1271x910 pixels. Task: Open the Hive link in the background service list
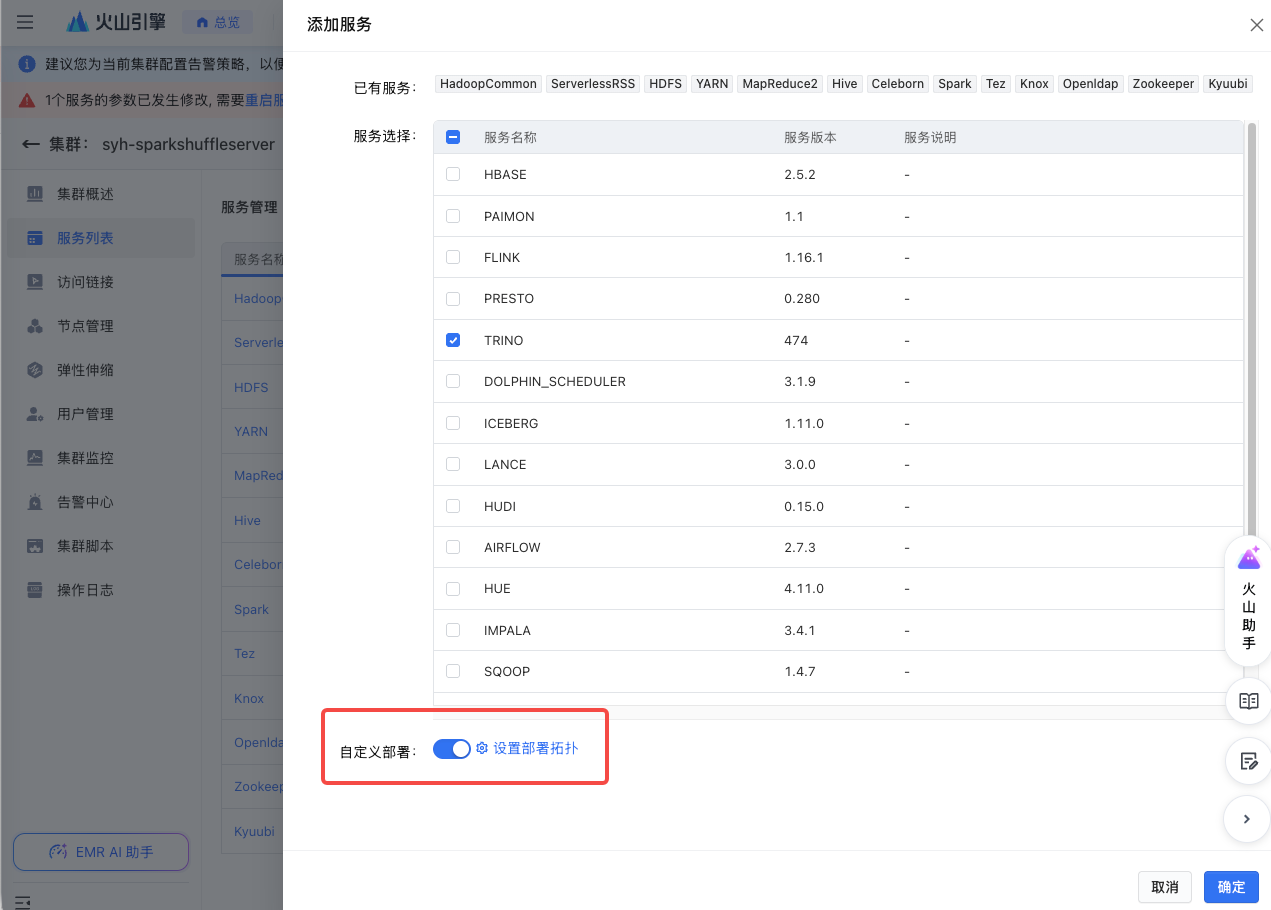247,520
